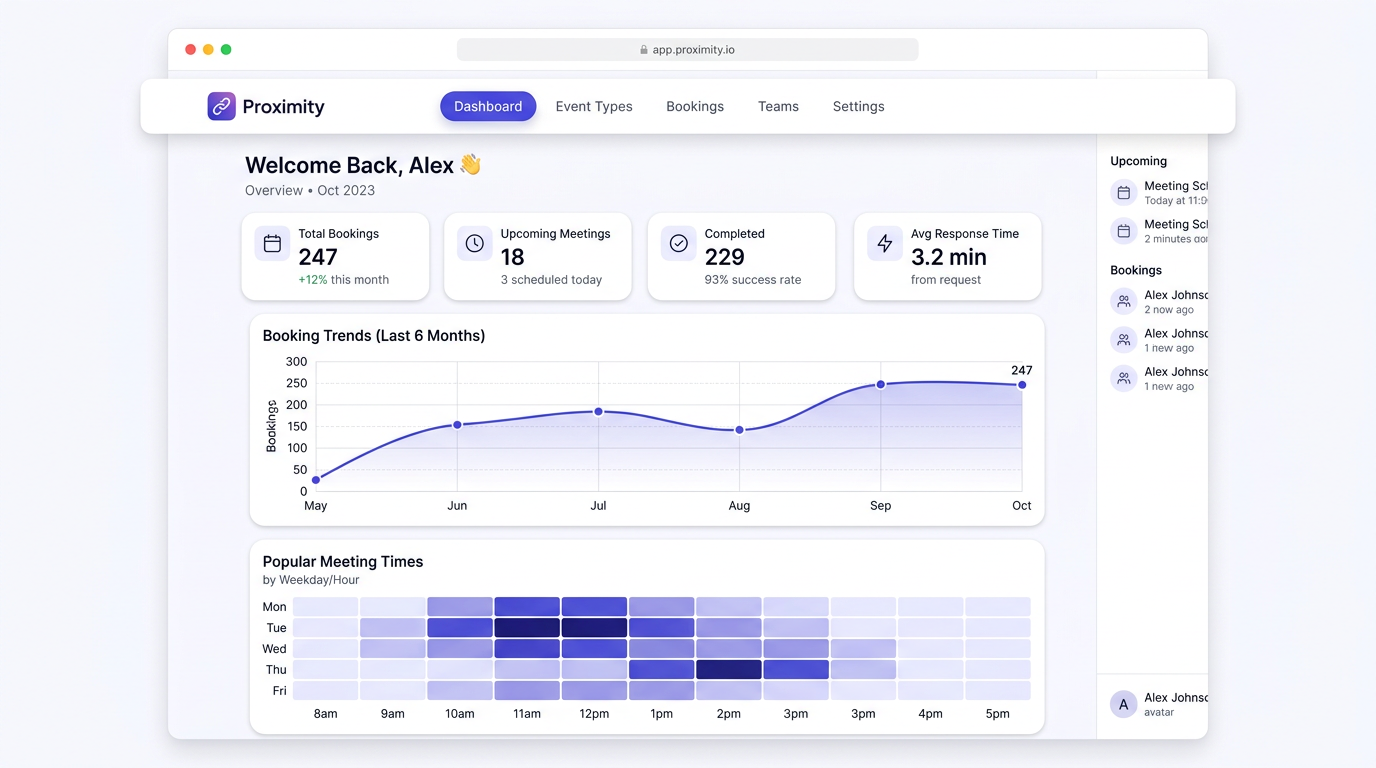Click the address bar showing app.proximity.io
The image size is (1376, 768).
coord(687,48)
